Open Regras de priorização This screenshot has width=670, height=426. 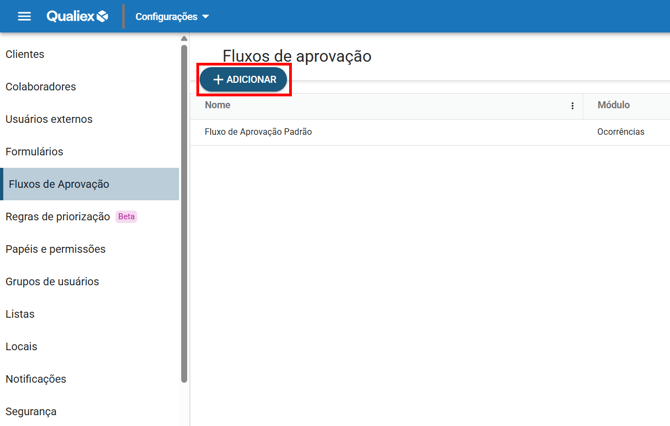[58, 217]
